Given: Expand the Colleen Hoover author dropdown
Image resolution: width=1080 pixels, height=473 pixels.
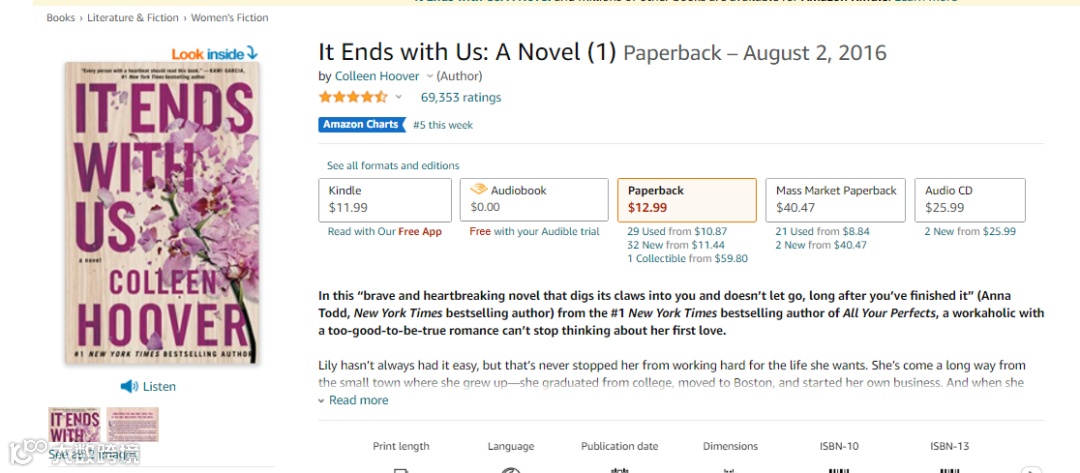Looking at the screenshot, I should point(430,76).
